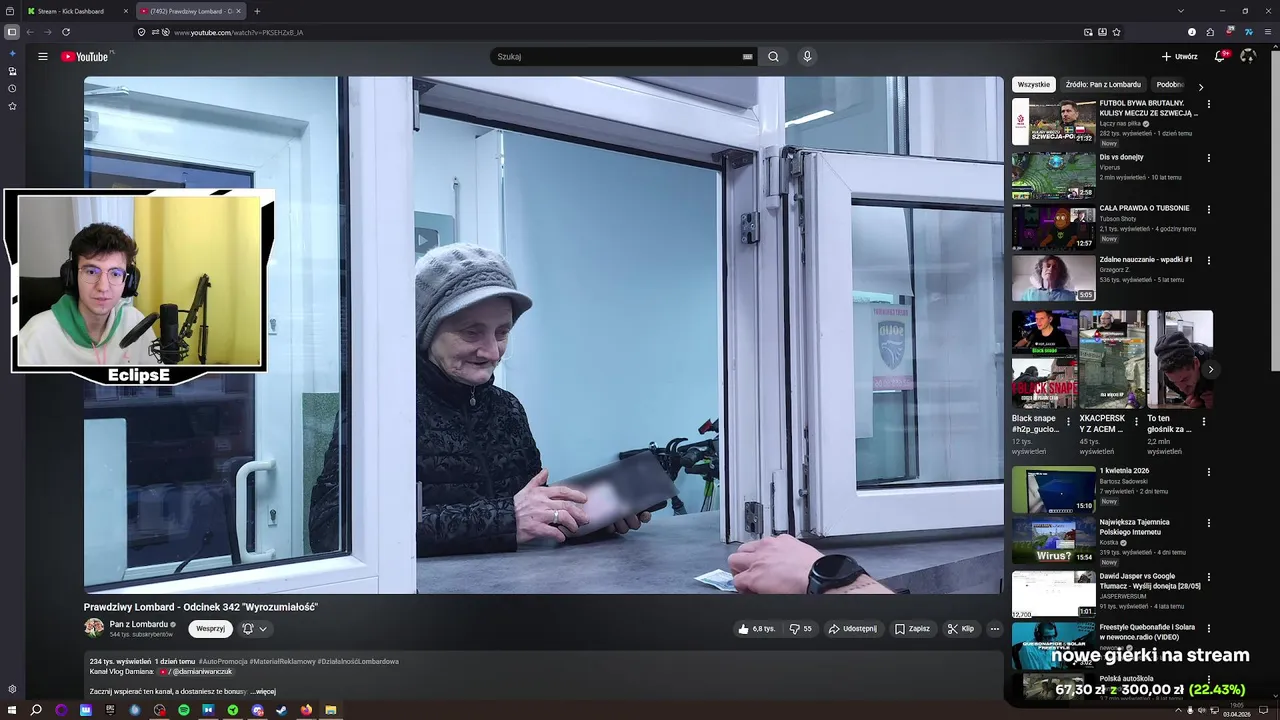Image resolution: width=1280 pixels, height=720 pixels.
Task: Open video options for FUTBOL BYWA BRUTALNY
Action: (1208, 104)
